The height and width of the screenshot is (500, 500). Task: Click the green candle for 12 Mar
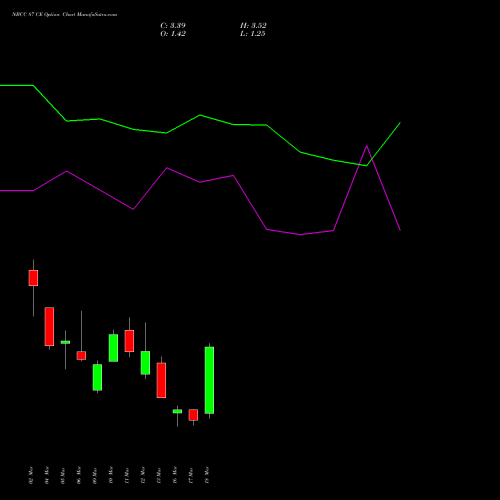pos(145,363)
